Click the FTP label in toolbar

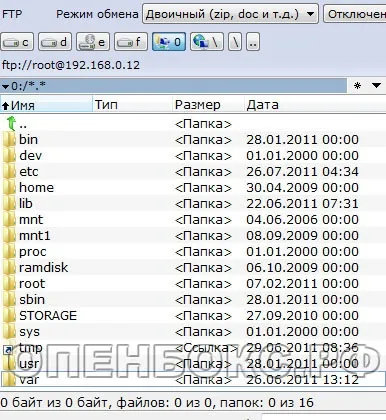coord(12,14)
